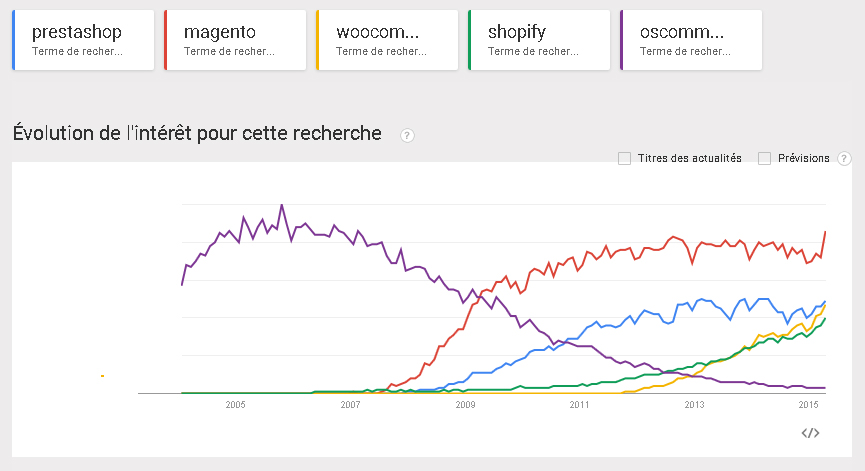Select the 2009 year label on the timeline
Viewport: 865px width, 471px height.
[x=465, y=405]
